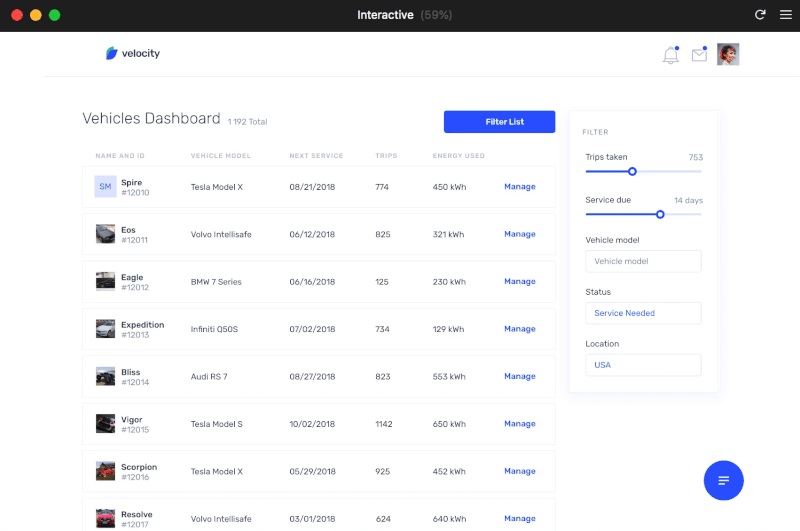
Task: Click the 640 kWh energy value
Action: 449,519
